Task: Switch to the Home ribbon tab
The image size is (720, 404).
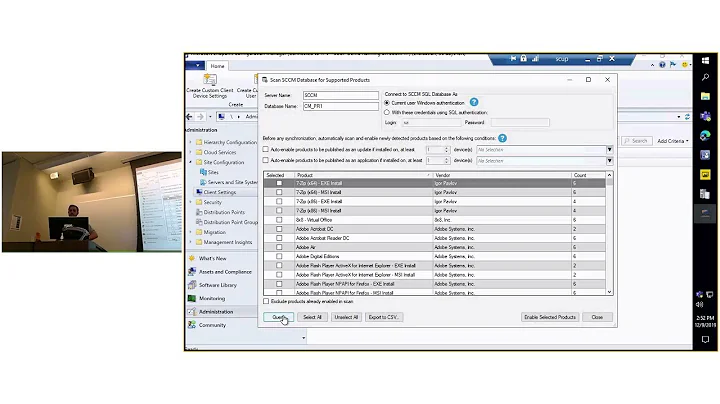Action: pos(217,66)
